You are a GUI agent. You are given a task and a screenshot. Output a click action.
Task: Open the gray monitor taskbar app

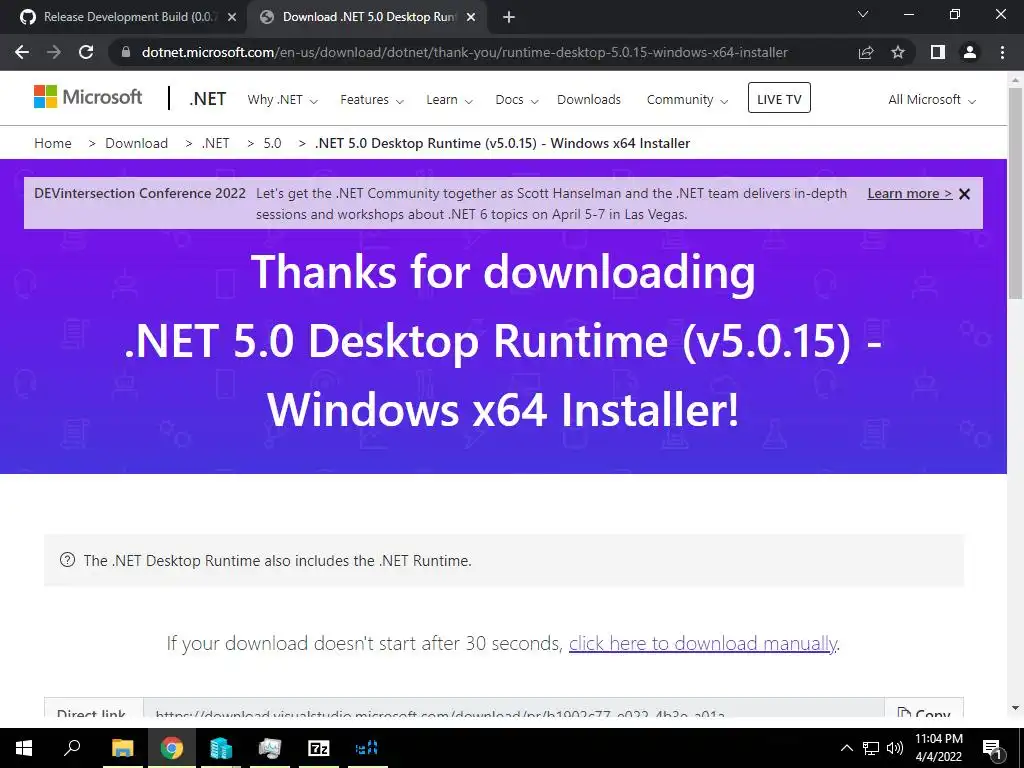tap(269, 748)
